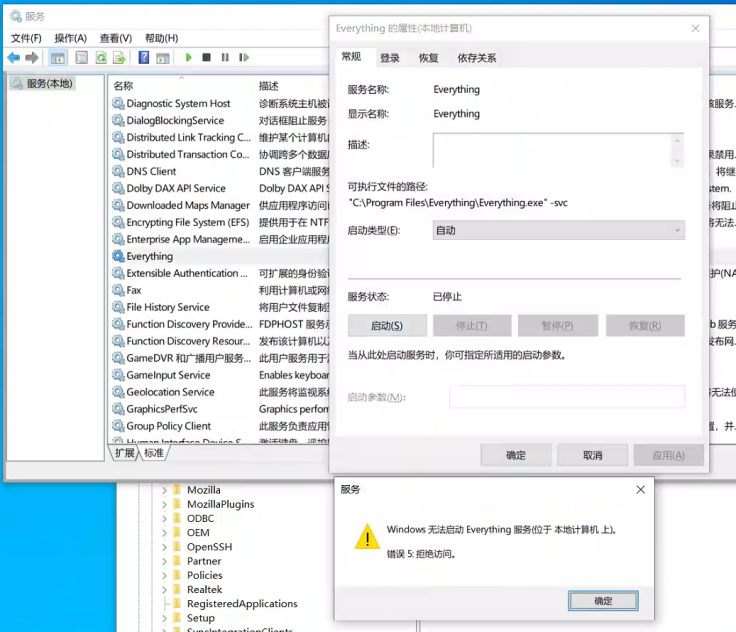
Task: Select the Geolocation Service row
Action: [x=170, y=392]
